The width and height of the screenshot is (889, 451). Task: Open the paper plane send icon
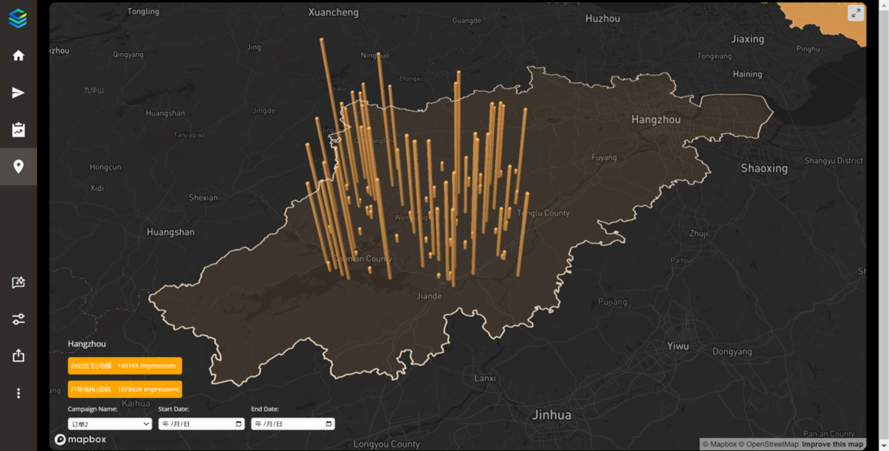click(18, 93)
